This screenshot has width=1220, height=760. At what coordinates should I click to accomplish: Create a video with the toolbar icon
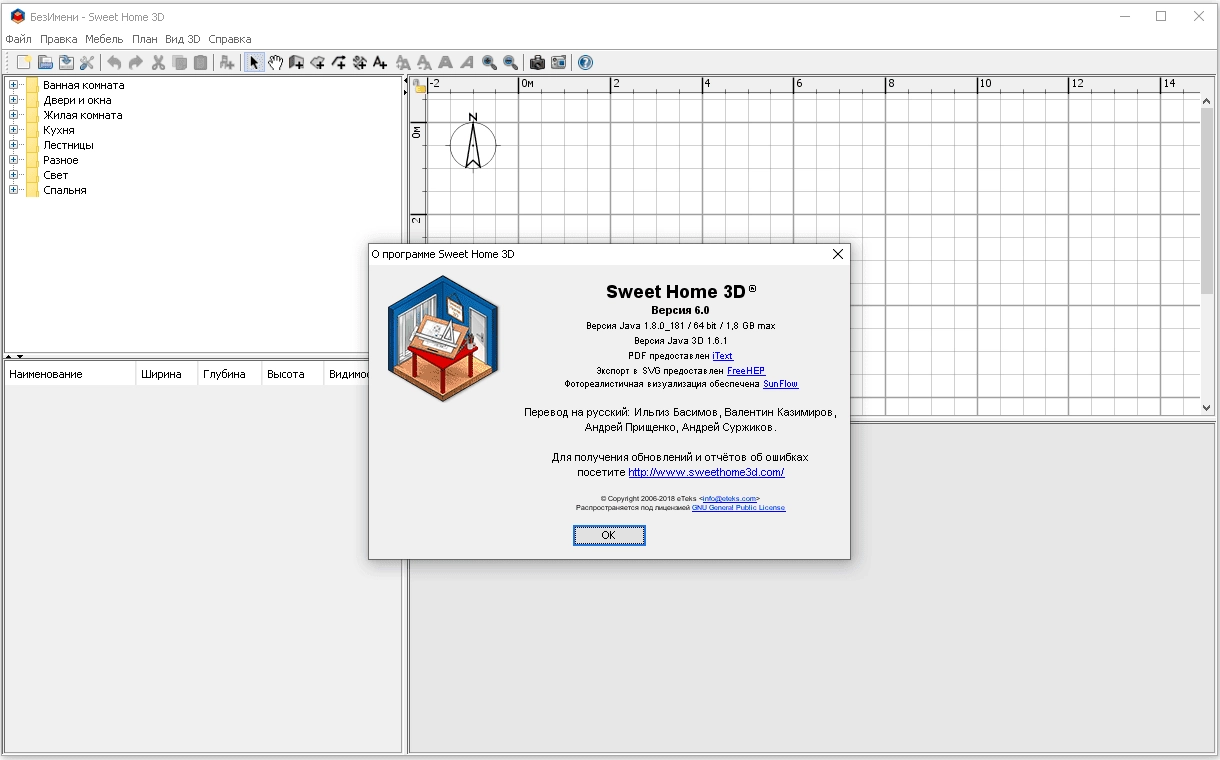point(558,63)
